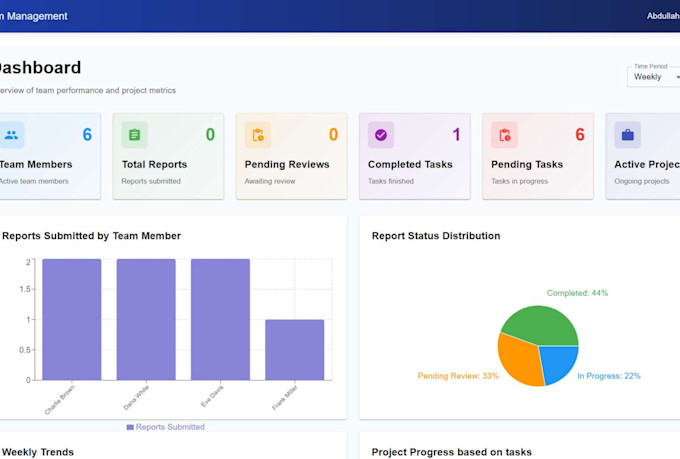
Task: Click the Total Reports clipboard icon
Action: (x=134, y=135)
